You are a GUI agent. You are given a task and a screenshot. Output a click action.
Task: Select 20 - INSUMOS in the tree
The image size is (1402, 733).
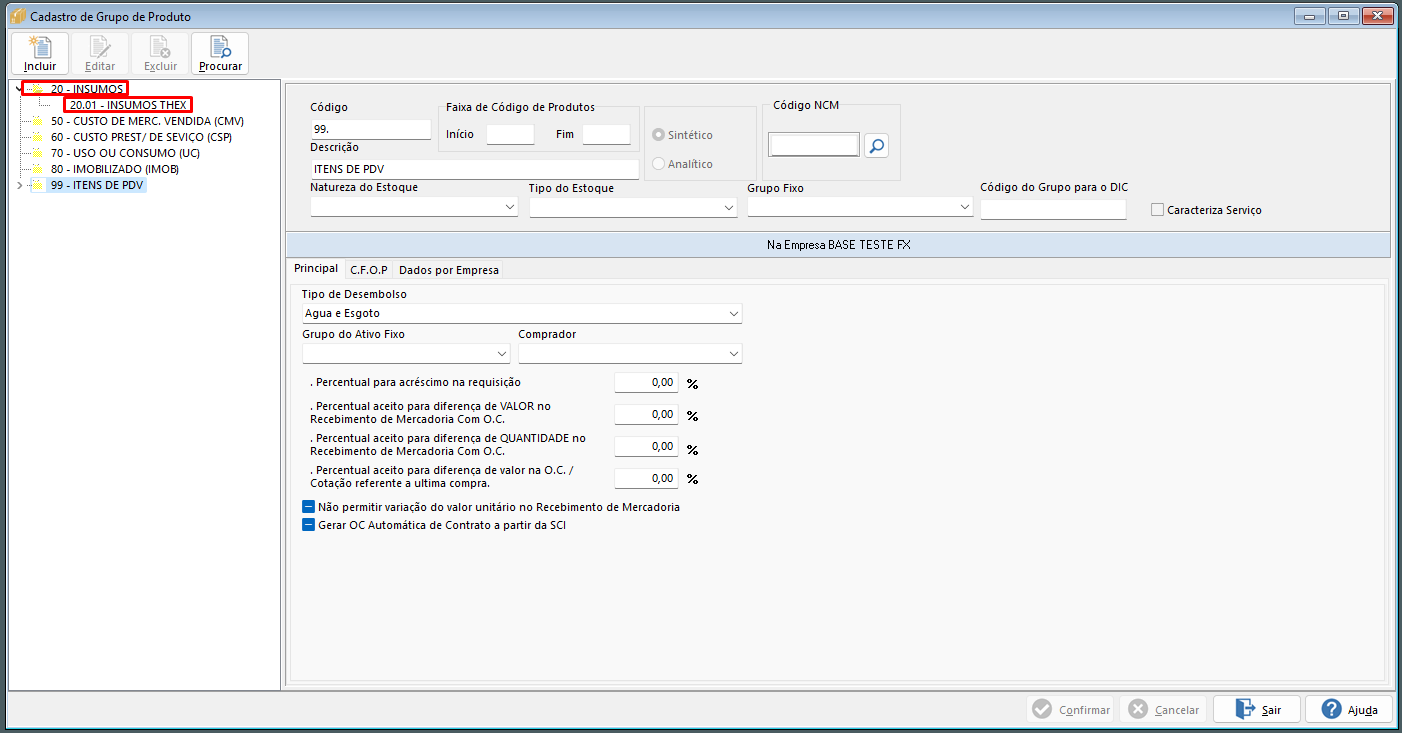coord(87,89)
